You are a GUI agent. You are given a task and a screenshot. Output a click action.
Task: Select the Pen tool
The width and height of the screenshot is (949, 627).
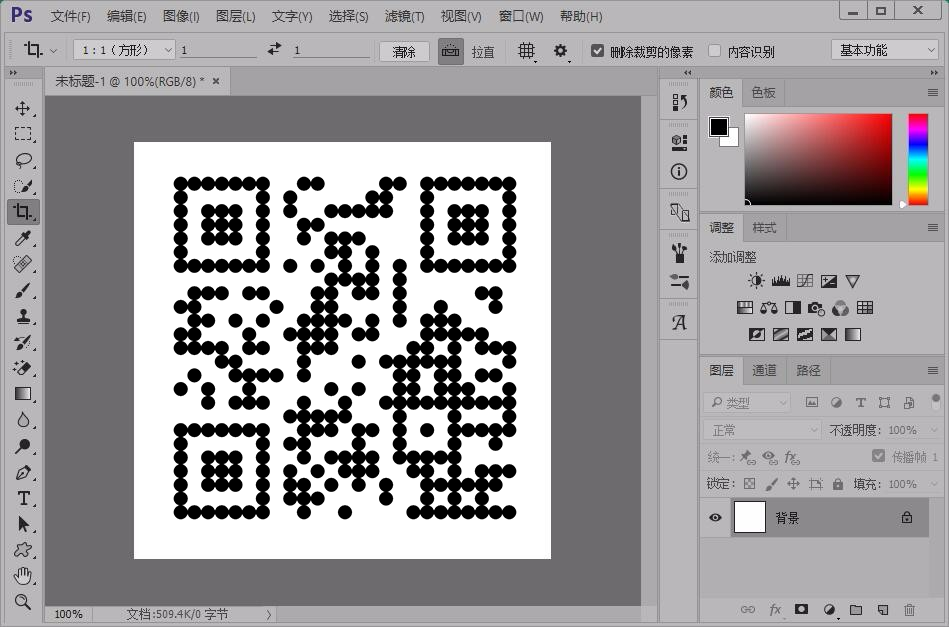point(23,472)
